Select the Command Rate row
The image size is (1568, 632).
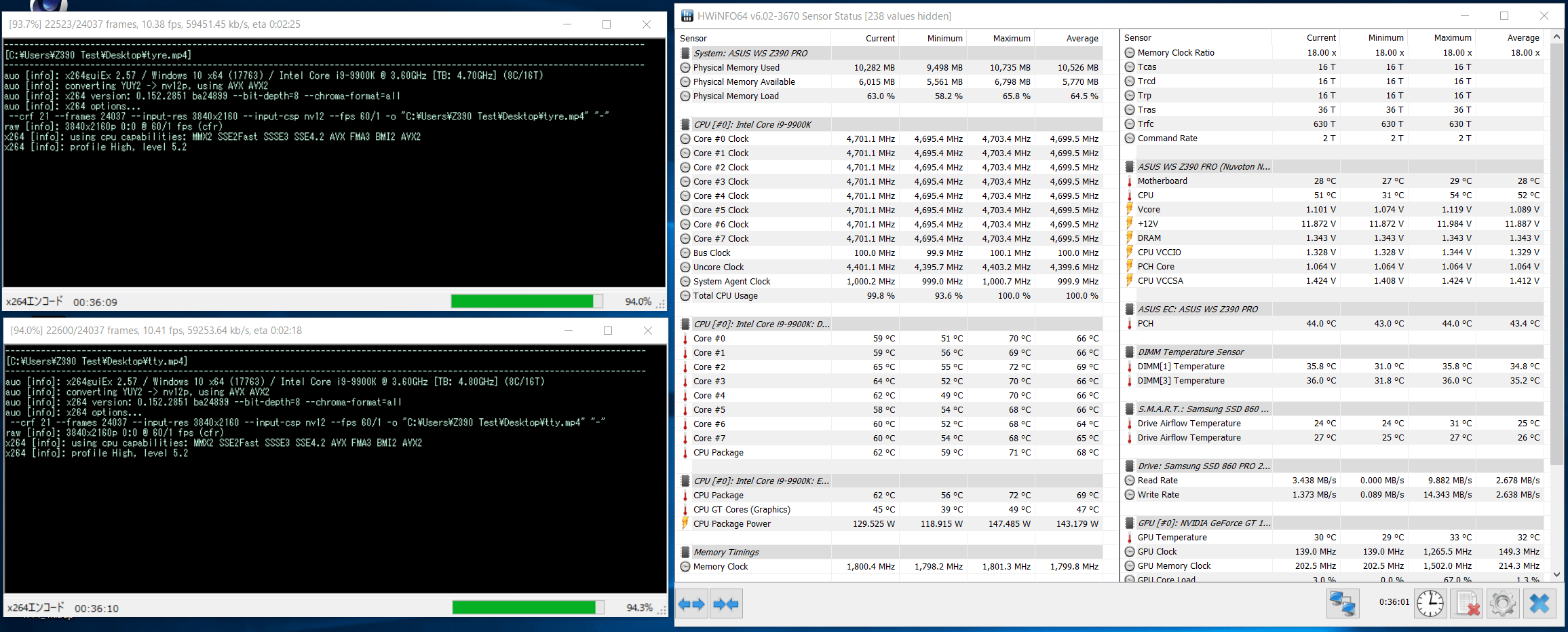pyautogui.click(x=1333, y=138)
